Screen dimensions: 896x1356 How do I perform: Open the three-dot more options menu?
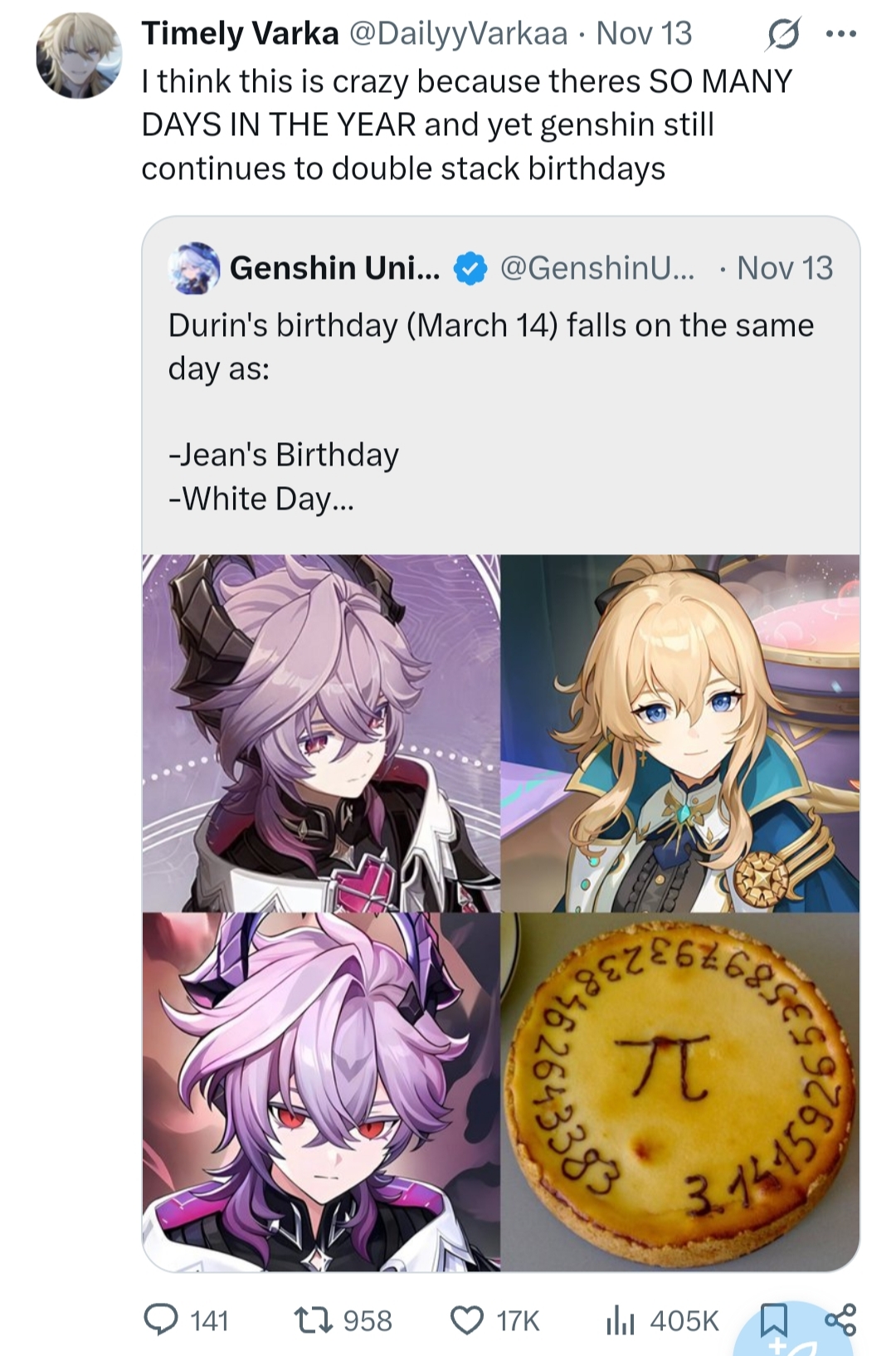pos(841,35)
